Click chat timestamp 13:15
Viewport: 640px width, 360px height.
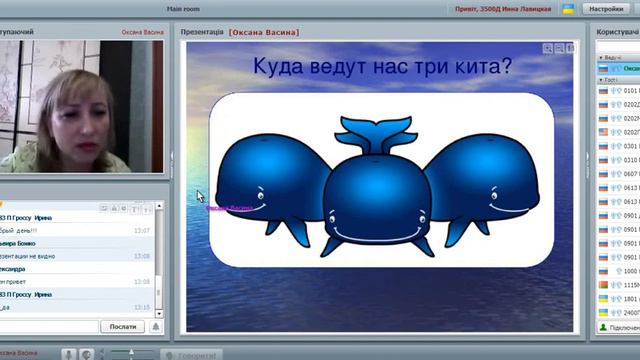[142, 307]
